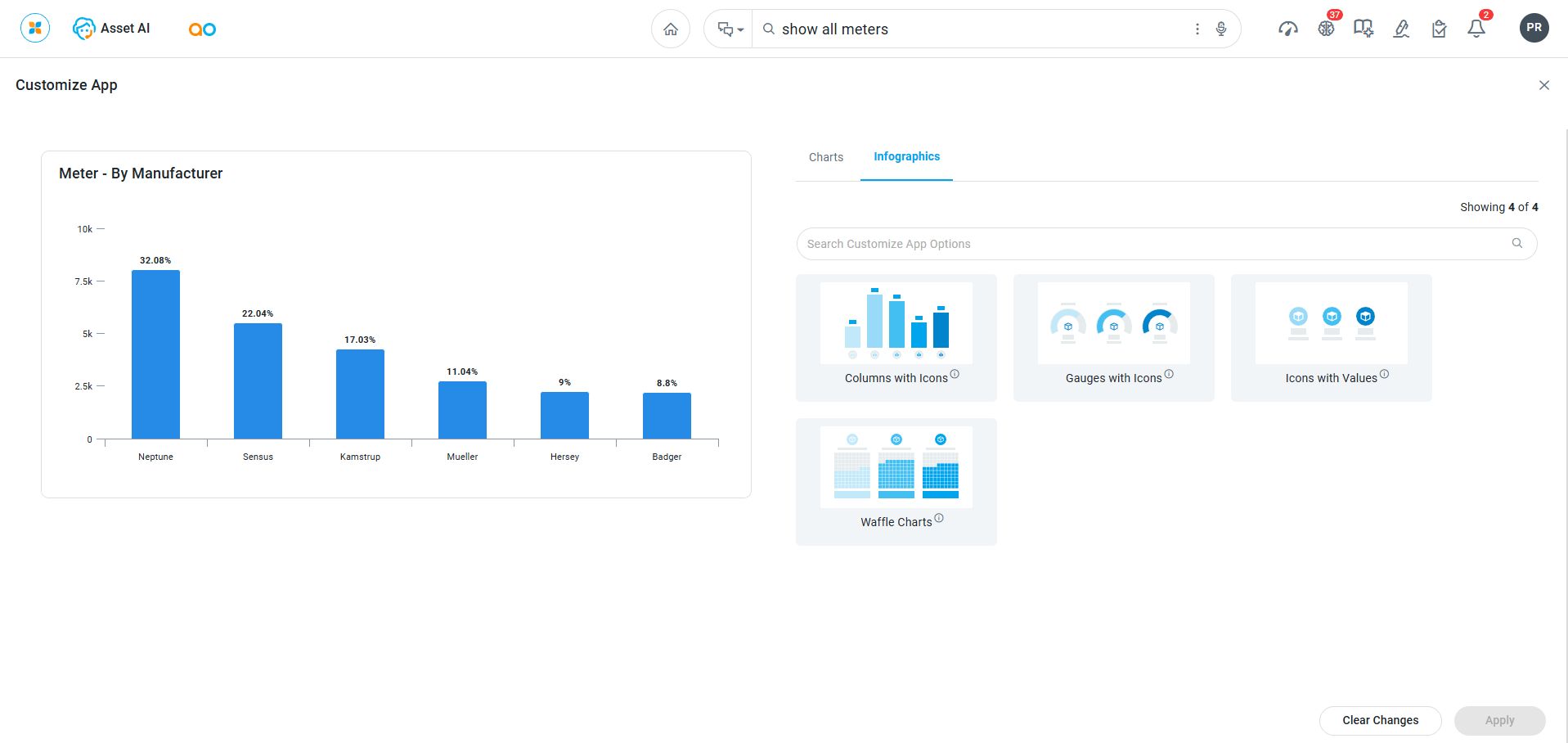Open the speedometer dashboard icon
The image size is (1568, 743).
pos(1288,29)
